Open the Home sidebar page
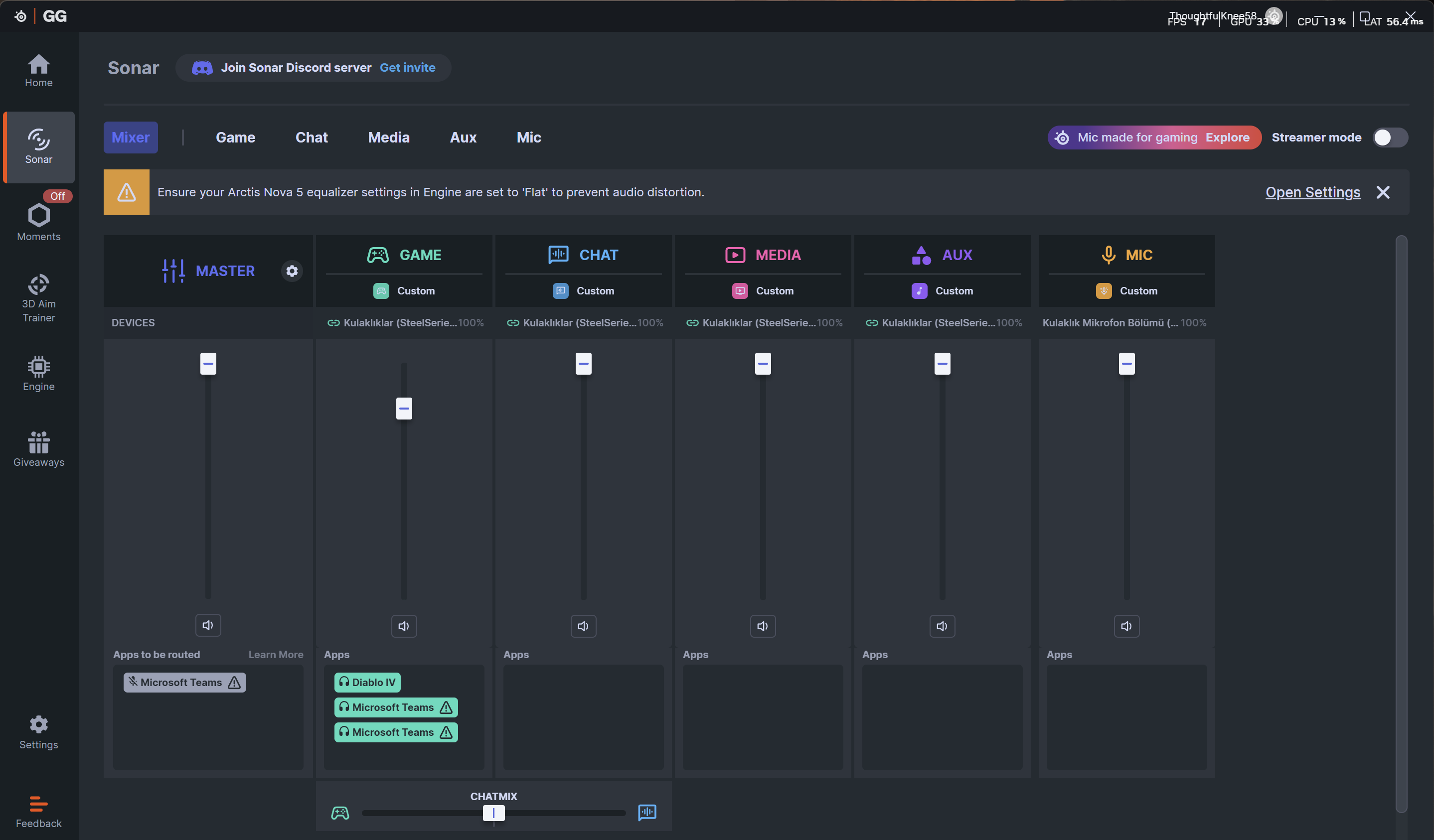 [x=39, y=71]
